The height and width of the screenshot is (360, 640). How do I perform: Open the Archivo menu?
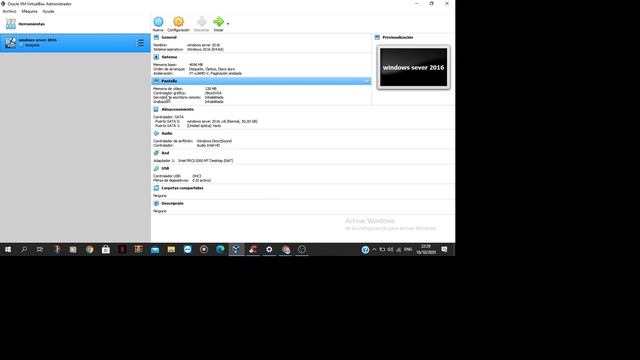pos(9,11)
